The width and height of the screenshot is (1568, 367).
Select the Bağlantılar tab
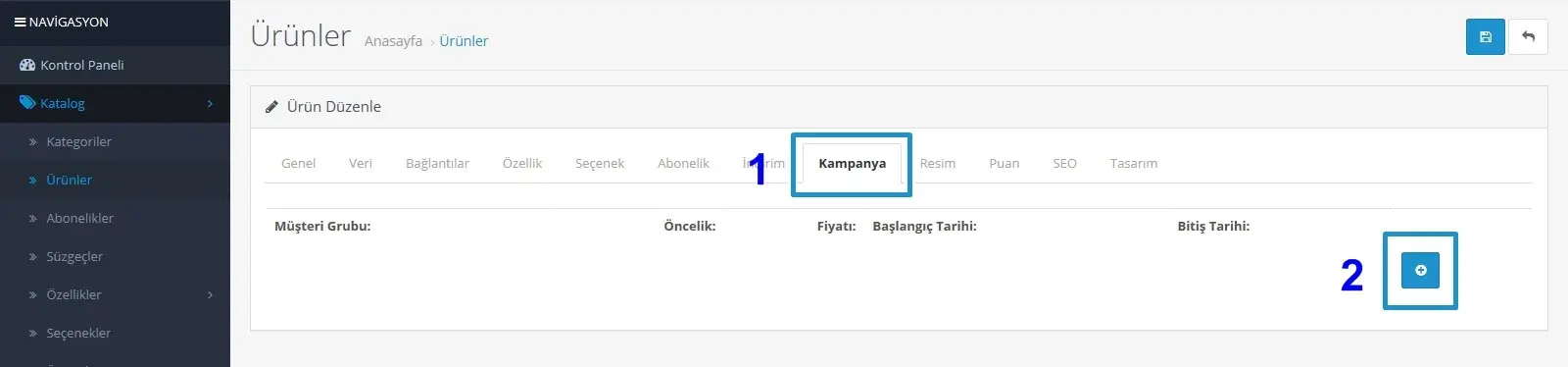(x=437, y=163)
